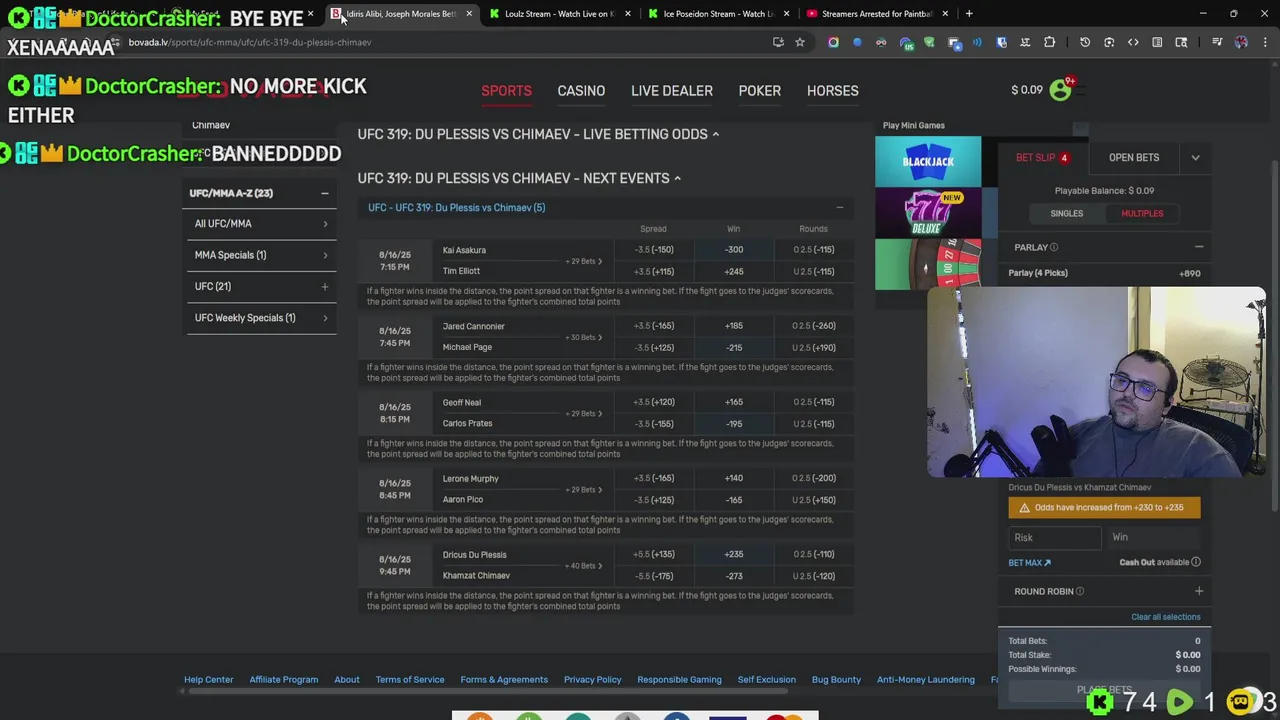Toggle Michael Page -215 win odds
The width and height of the screenshot is (1280, 720).
click(734, 347)
